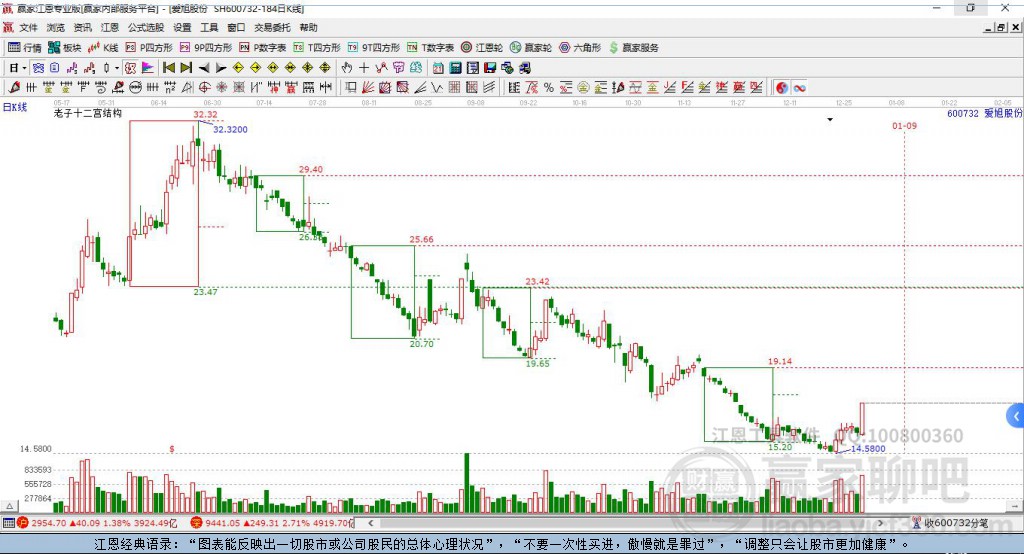Screen dimensions: 1024x554
Task: Open the 帮助 menu
Action: pyautogui.click(x=308, y=27)
